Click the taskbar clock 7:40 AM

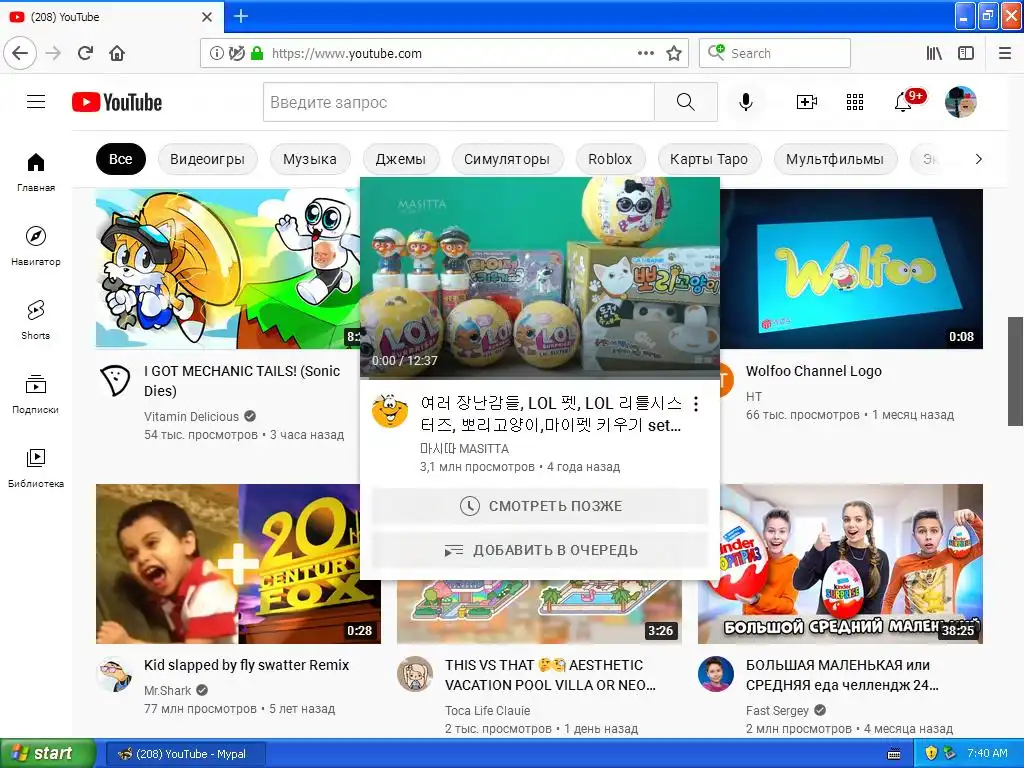tap(987, 753)
